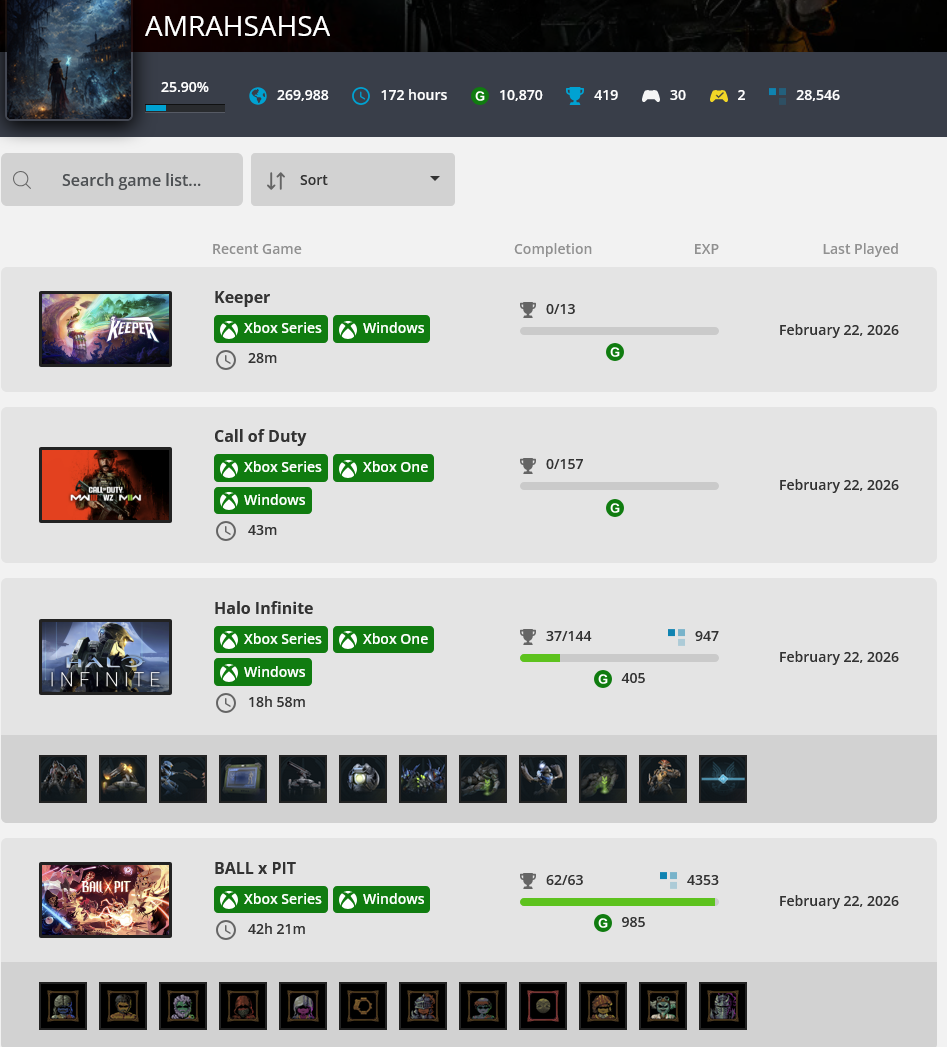The height and width of the screenshot is (1047, 947).
Task: Click Call of Duty's trophy icon beside 0/157
Action: [528, 465]
